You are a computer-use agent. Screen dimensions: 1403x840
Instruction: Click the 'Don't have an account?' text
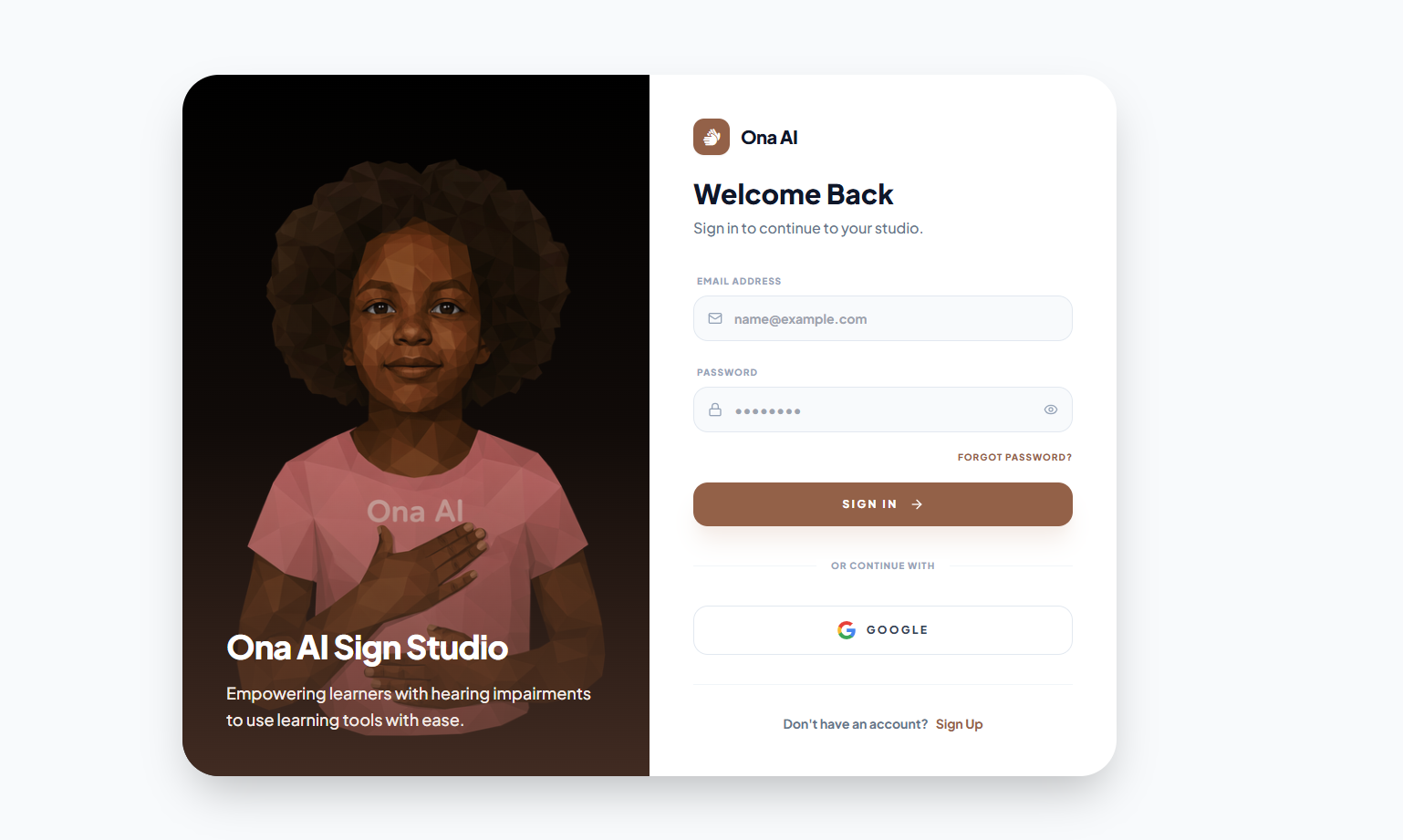(x=855, y=724)
